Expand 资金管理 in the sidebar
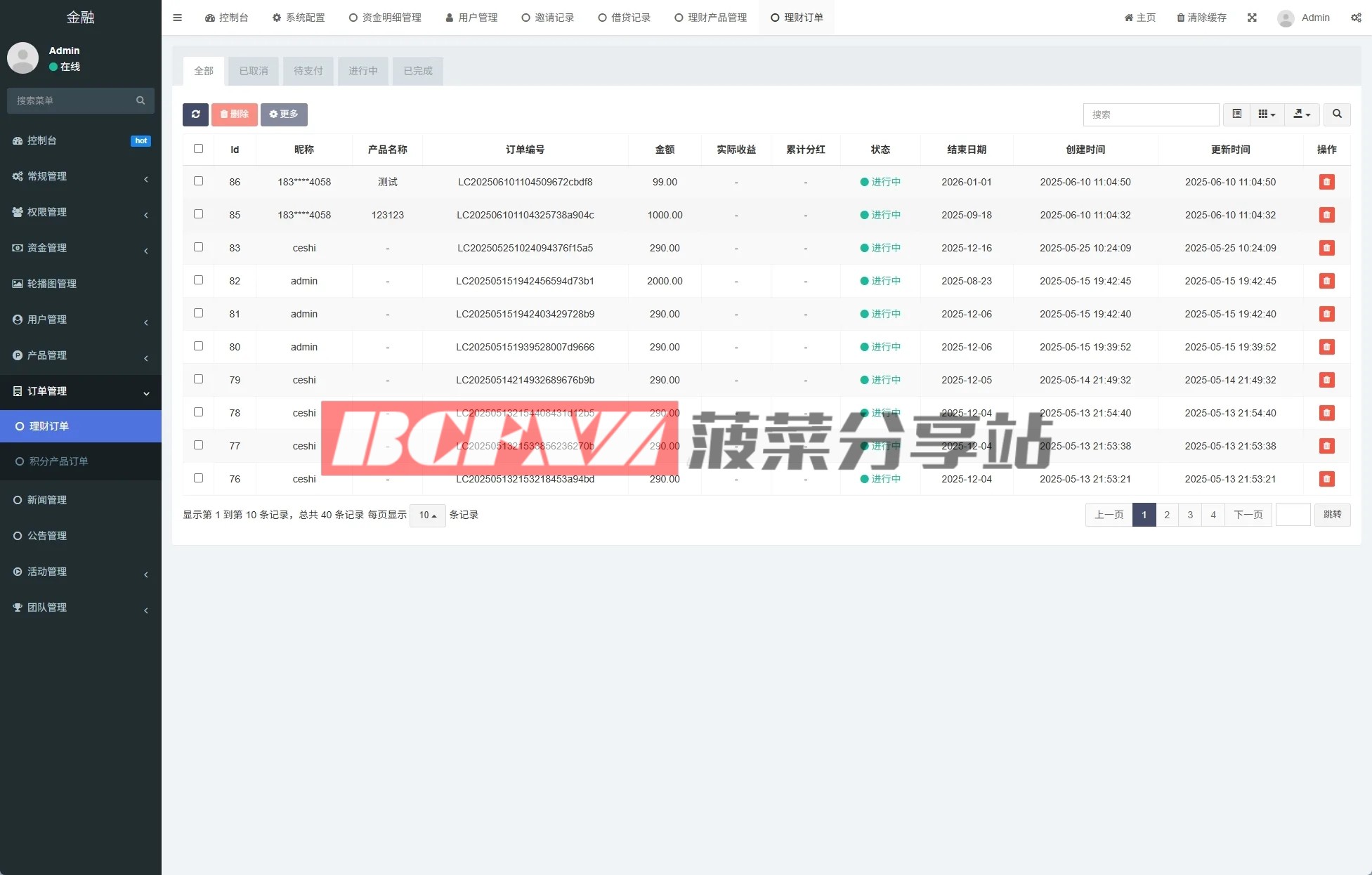This screenshot has height=875, width=1372. [81, 248]
